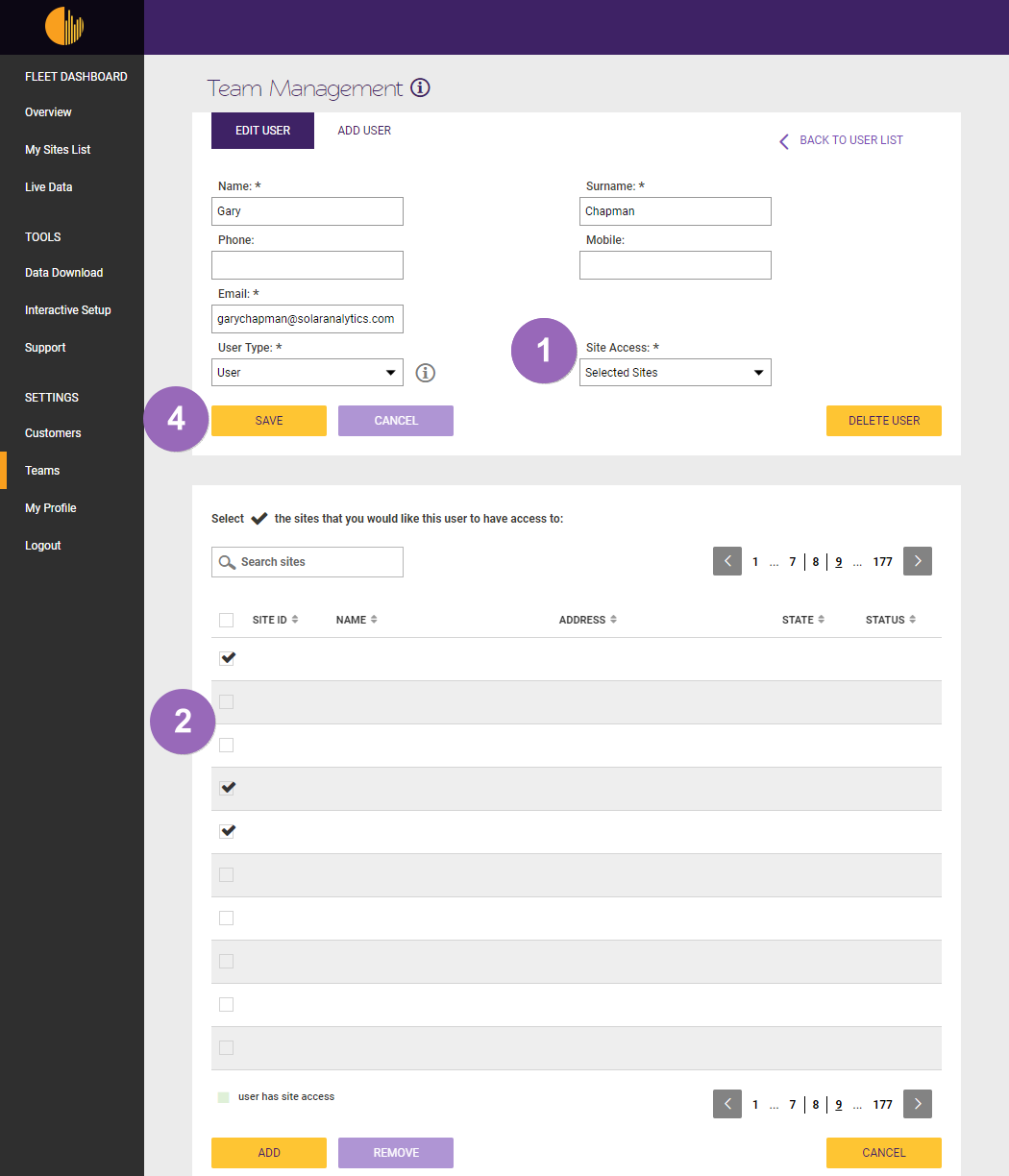Check the seventh row site checkbox
1009x1176 pixels.
(x=226, y=918)
